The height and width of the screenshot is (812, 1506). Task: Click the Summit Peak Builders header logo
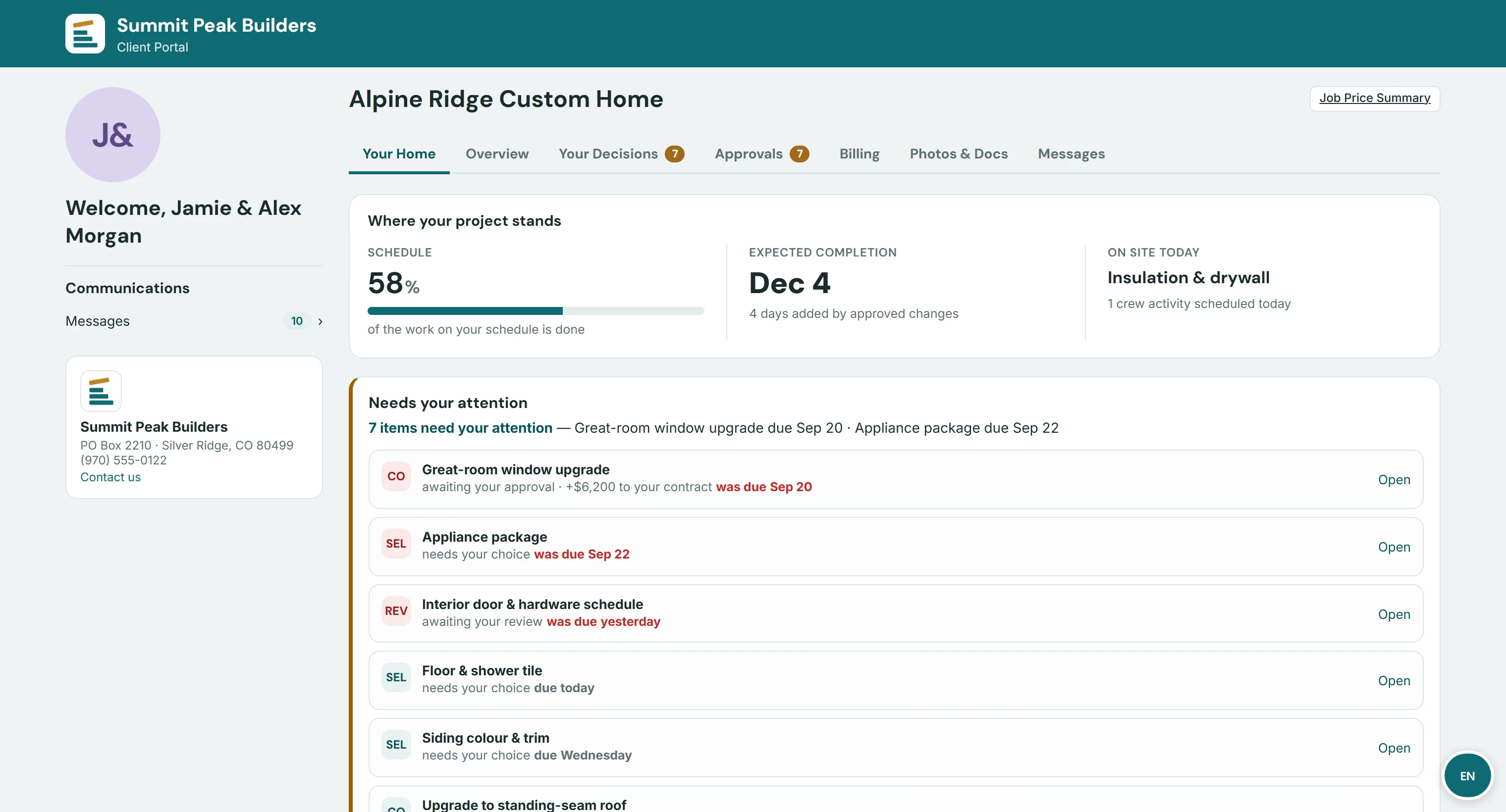(85, 33)
